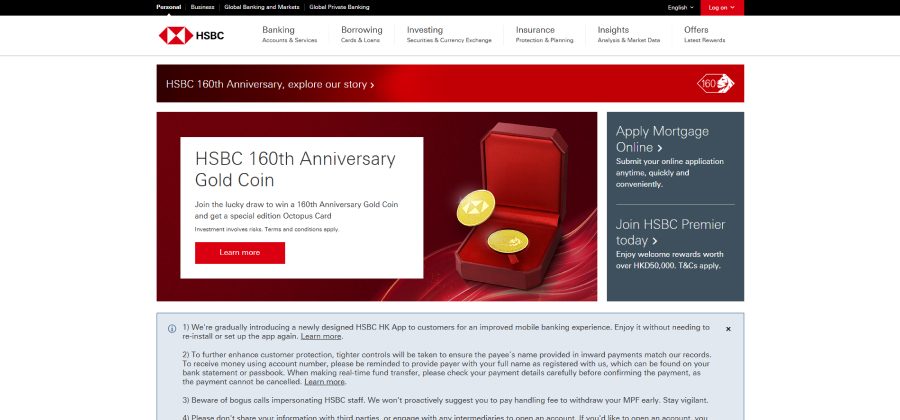Switch to the Business tab
Screen dimensions: 900x420
click(203, 7)
